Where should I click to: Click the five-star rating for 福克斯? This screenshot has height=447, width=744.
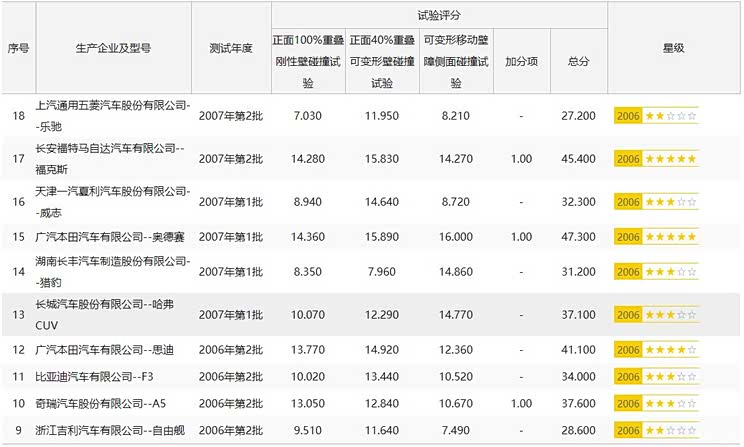tap(656, 158)
